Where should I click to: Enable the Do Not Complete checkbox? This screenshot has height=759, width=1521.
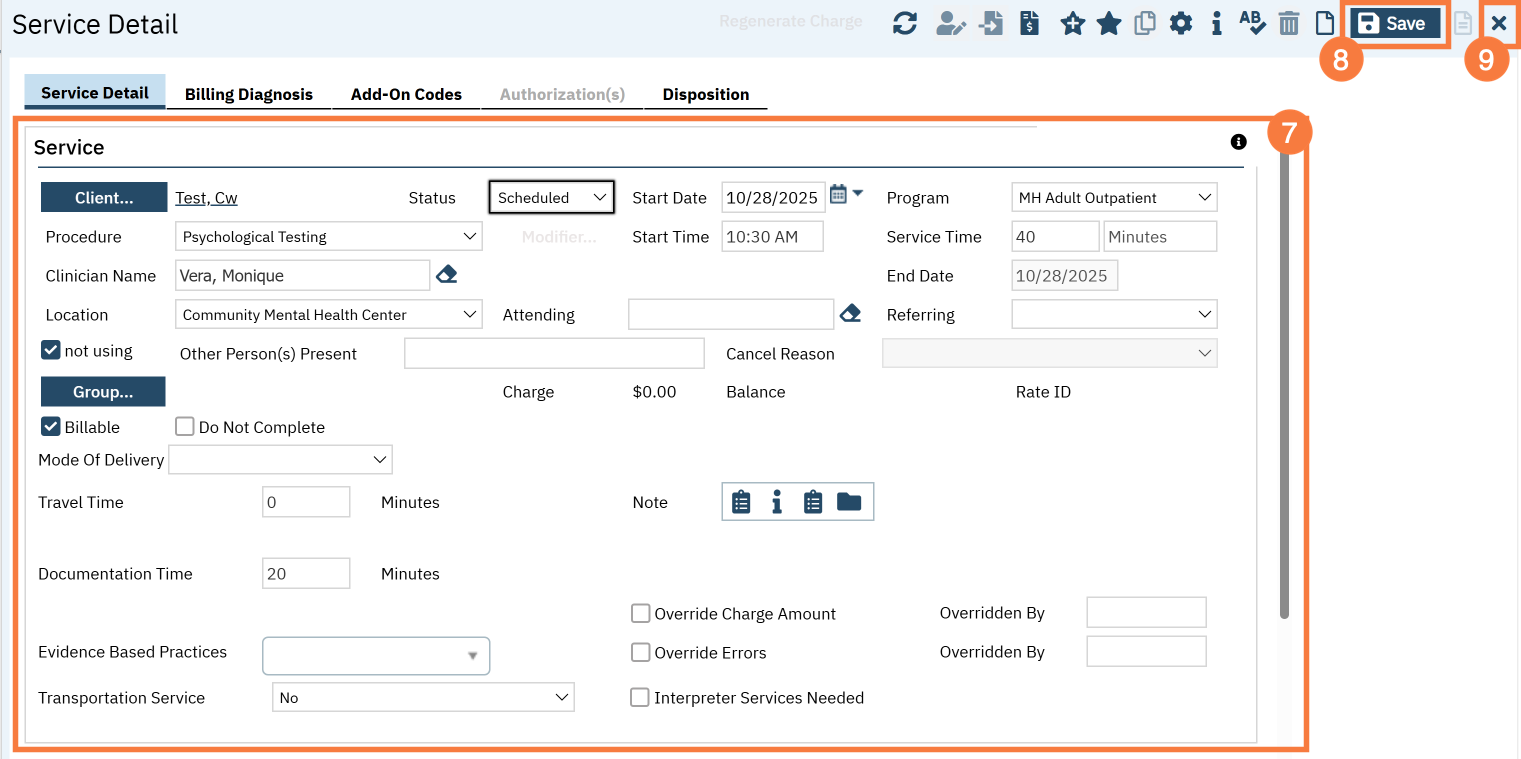pyautogui.click(x=185, y=427)
